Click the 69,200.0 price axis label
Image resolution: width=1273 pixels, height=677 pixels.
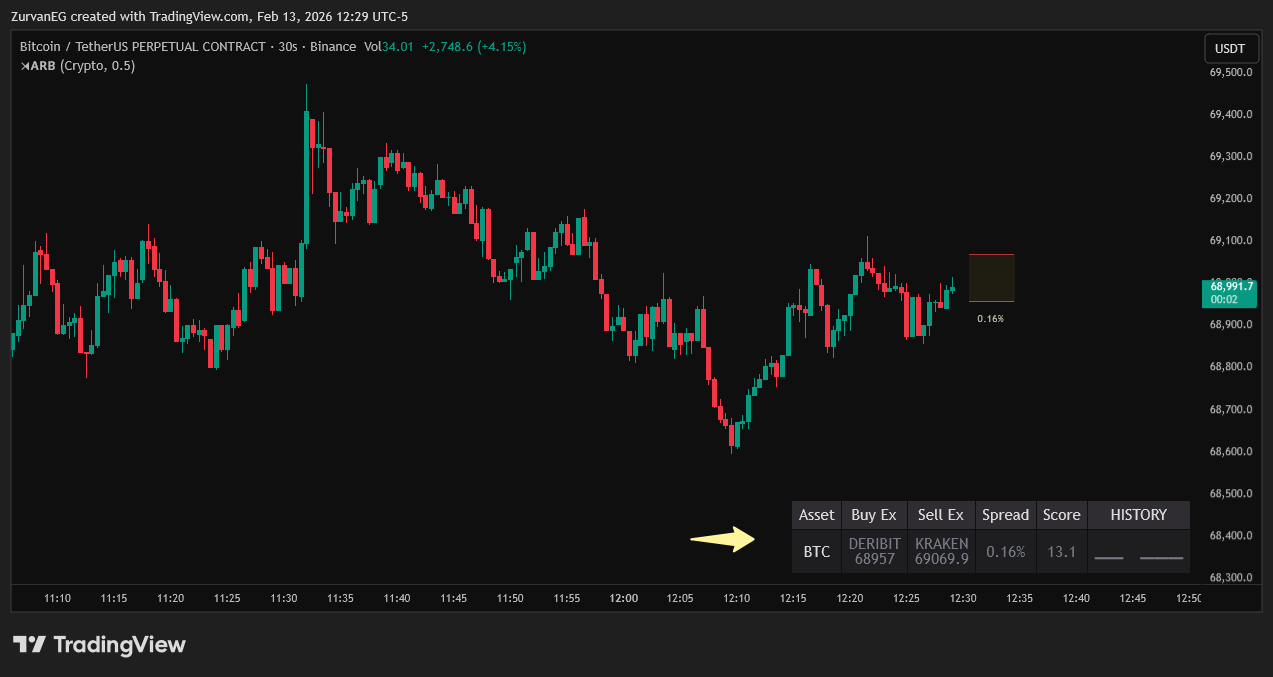1231,198
